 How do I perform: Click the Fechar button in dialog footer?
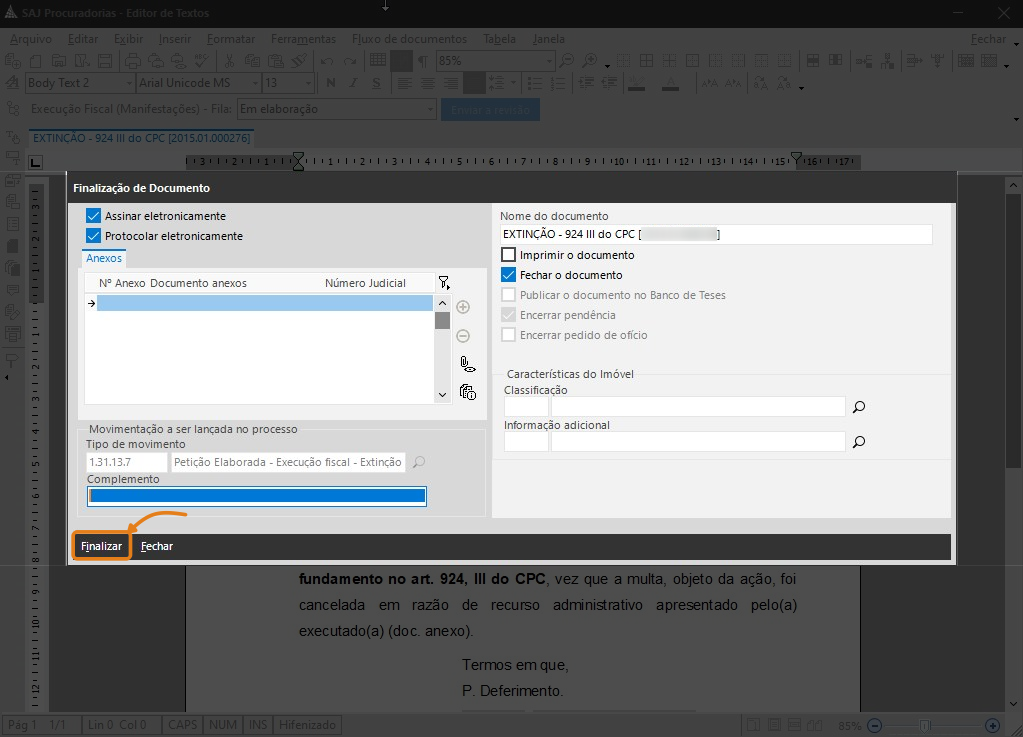click(157, 547)
